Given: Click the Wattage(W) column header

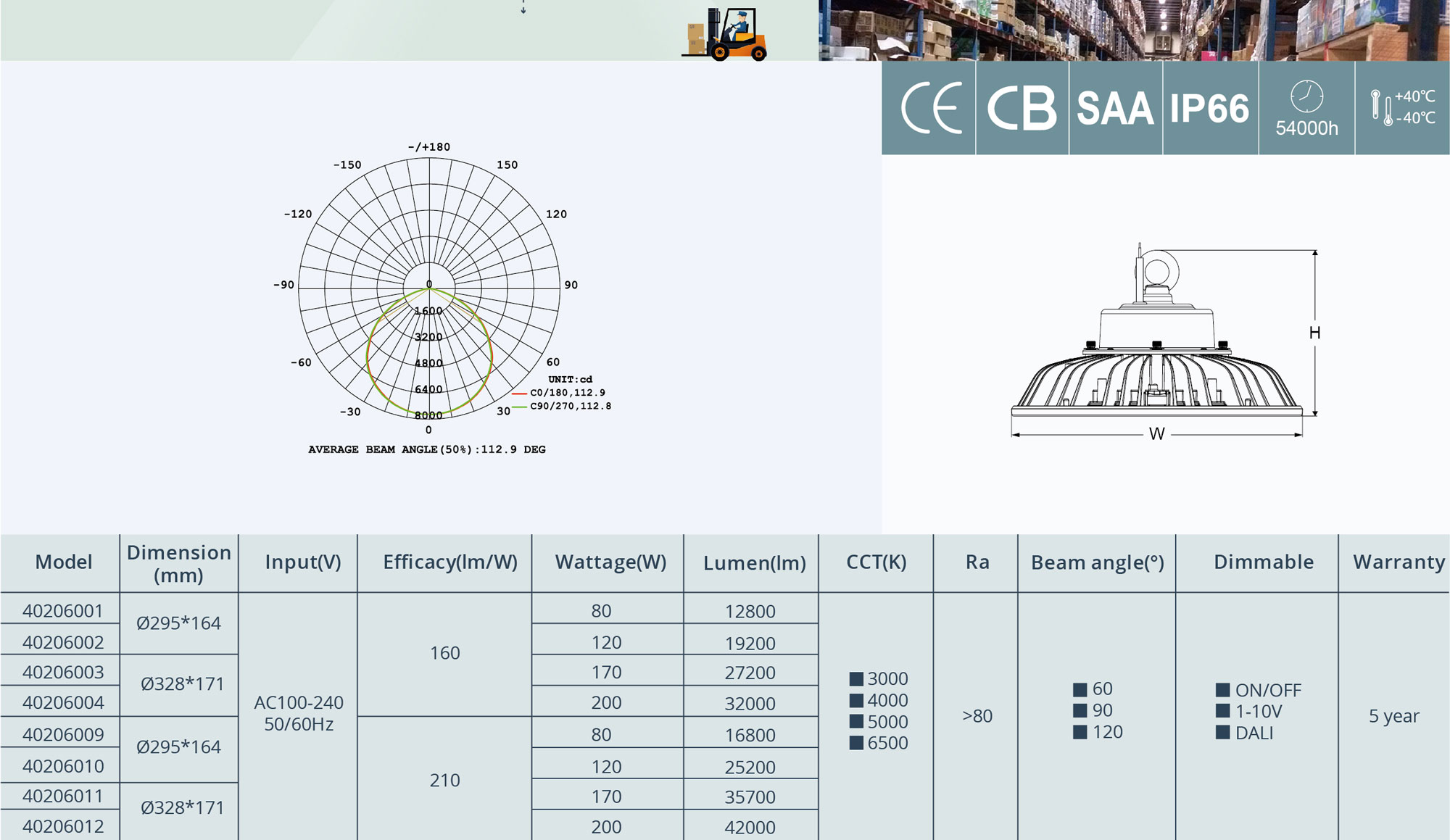Looking at the screenshot, I should pyautogui.click(x=610, y=562).
